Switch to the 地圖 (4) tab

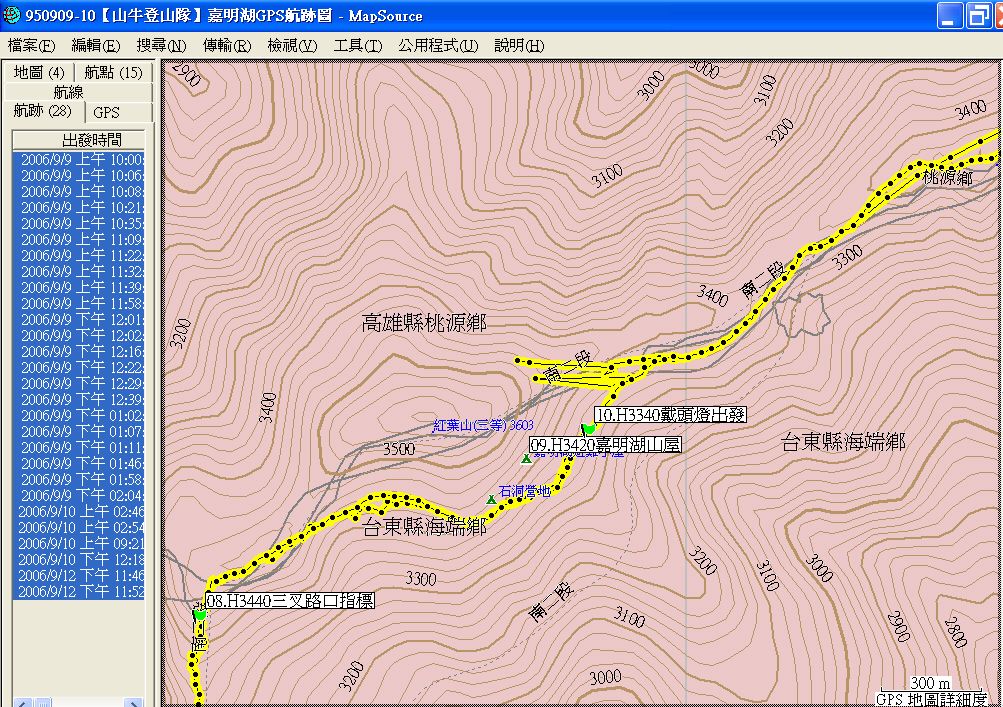pyautogui.click(x=39, y=72)
